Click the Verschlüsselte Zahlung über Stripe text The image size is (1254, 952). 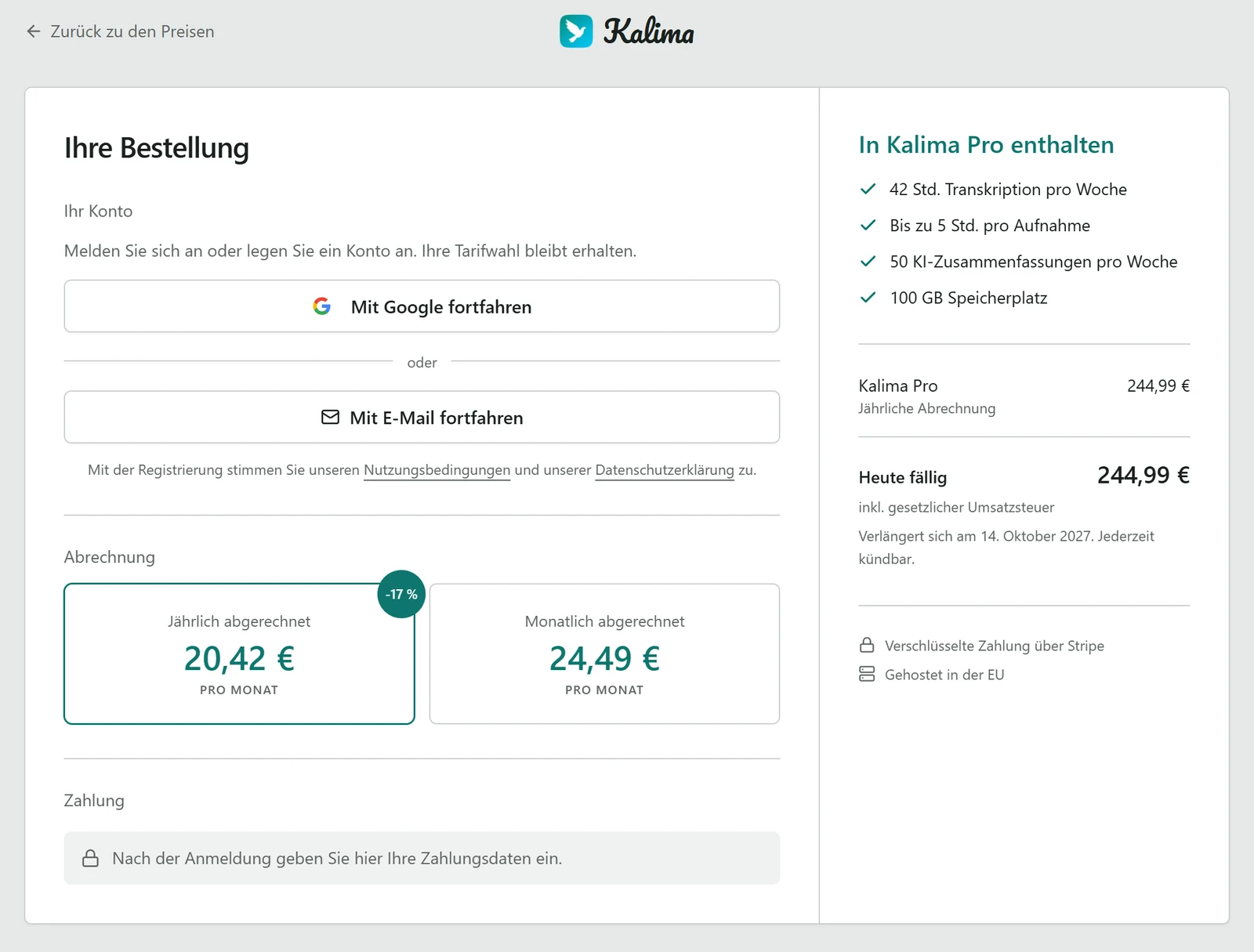pyautogui.click(x=994, y=646)
